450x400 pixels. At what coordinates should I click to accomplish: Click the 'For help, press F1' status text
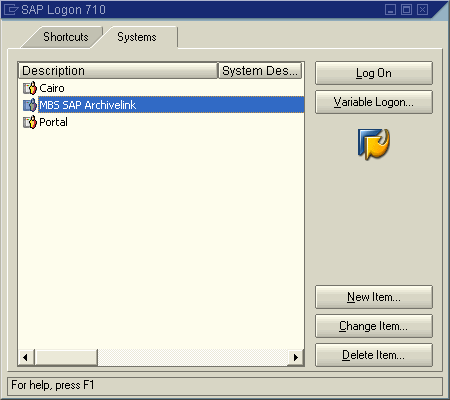tap(53, 385)
